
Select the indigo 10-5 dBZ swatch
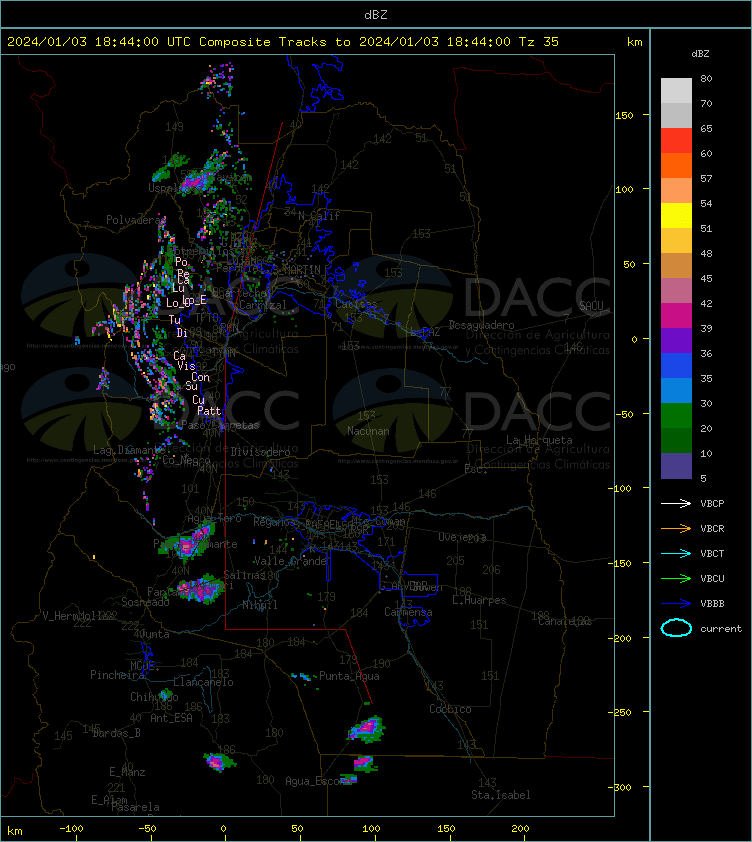pyautogui.click(x=676, y=466)
